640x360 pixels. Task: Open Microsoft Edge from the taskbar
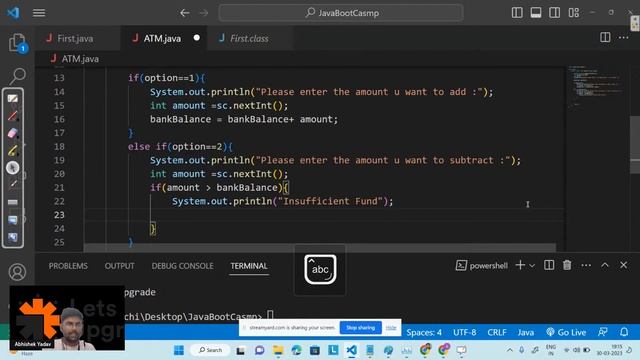click(x=296, y=350)
